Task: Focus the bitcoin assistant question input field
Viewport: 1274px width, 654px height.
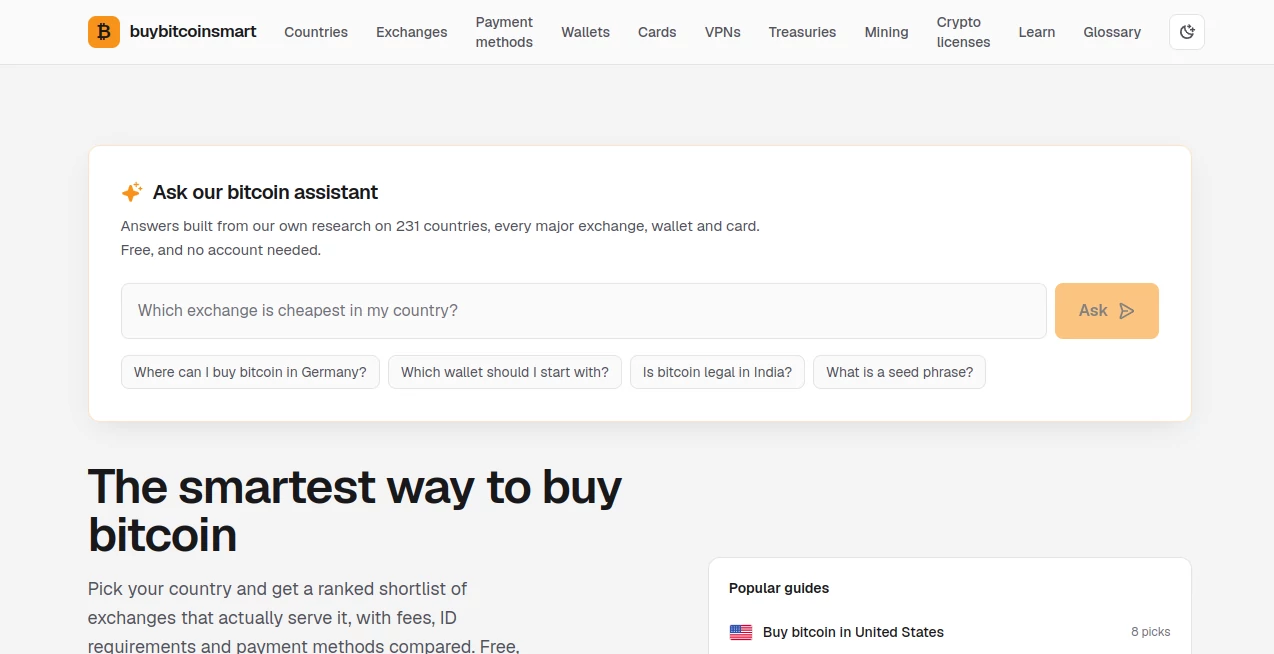Action: click(x=584, y=311)
